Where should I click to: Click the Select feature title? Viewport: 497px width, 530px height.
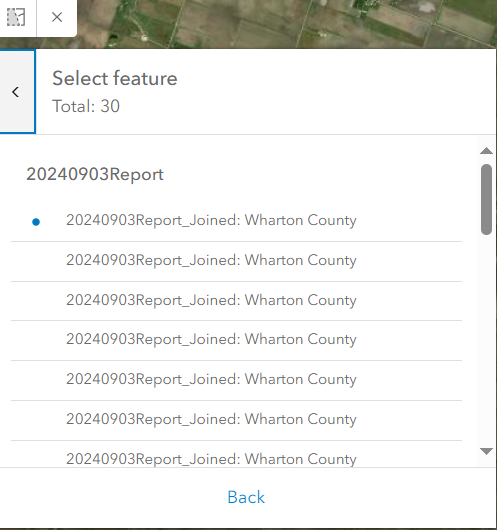pos(115,78)
